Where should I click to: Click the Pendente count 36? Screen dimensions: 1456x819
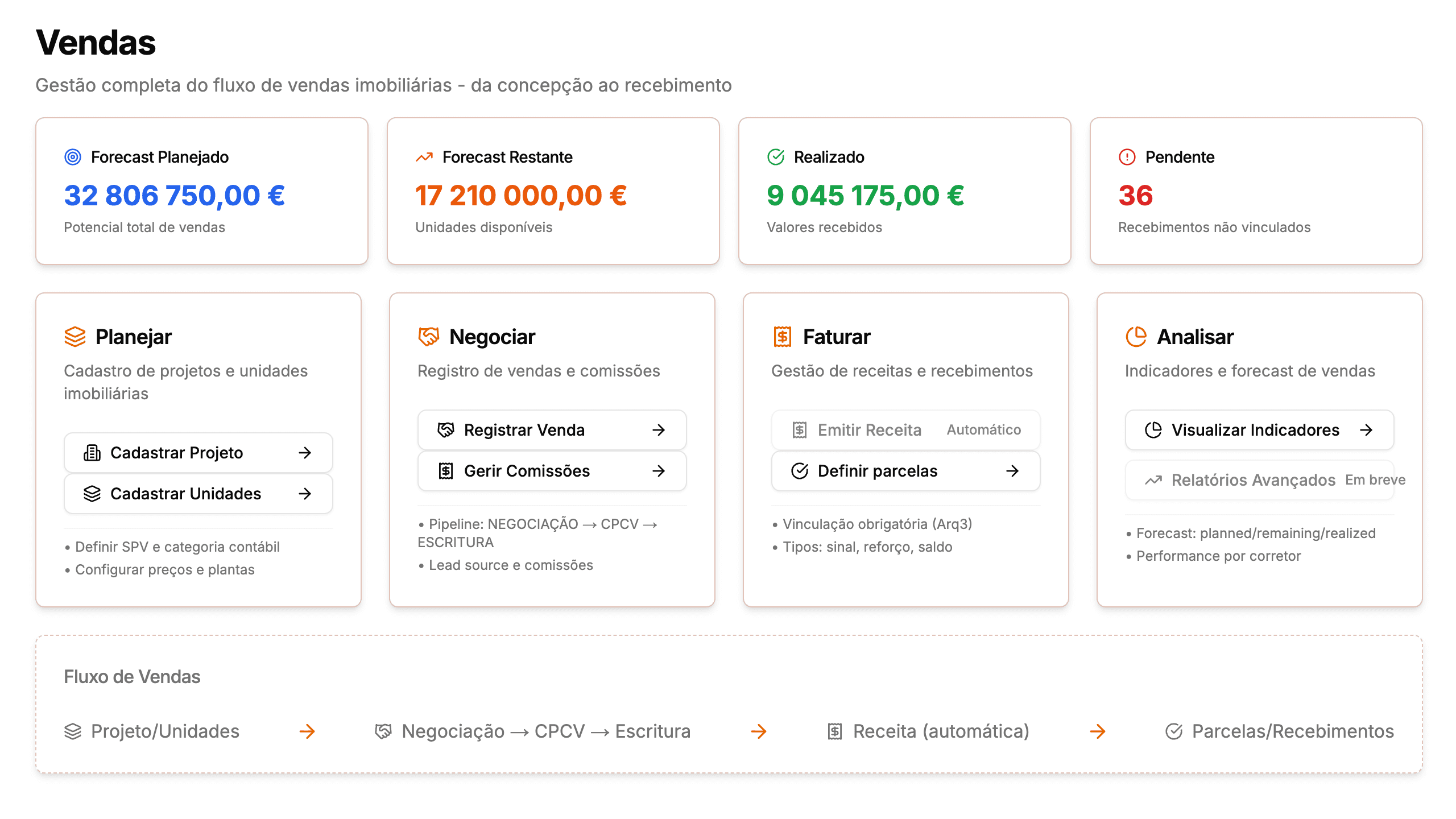(1135, 196)
